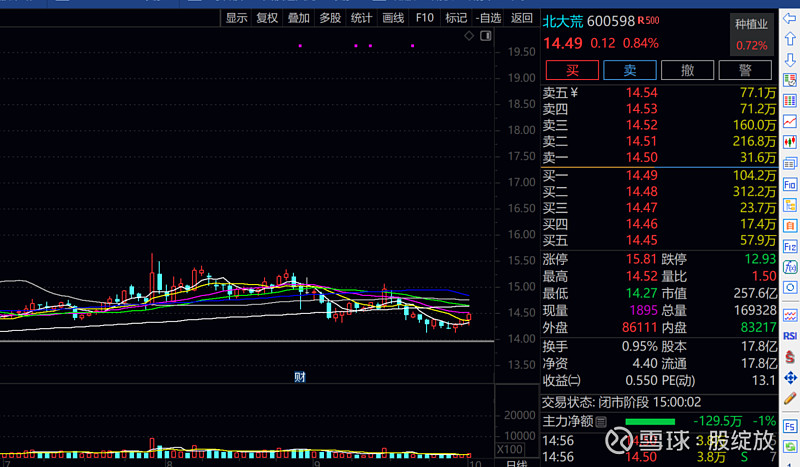Click the 警 alert button
800x467 pixels.
point(745,70)
